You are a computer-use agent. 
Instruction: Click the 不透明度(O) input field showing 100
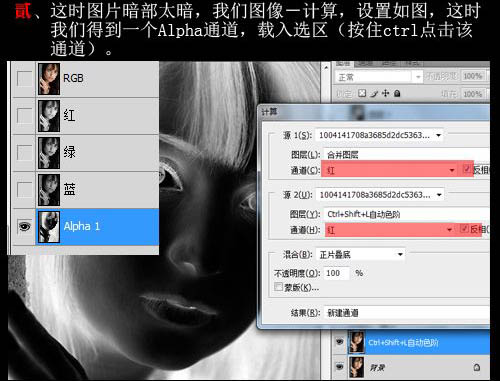[336, 273]
